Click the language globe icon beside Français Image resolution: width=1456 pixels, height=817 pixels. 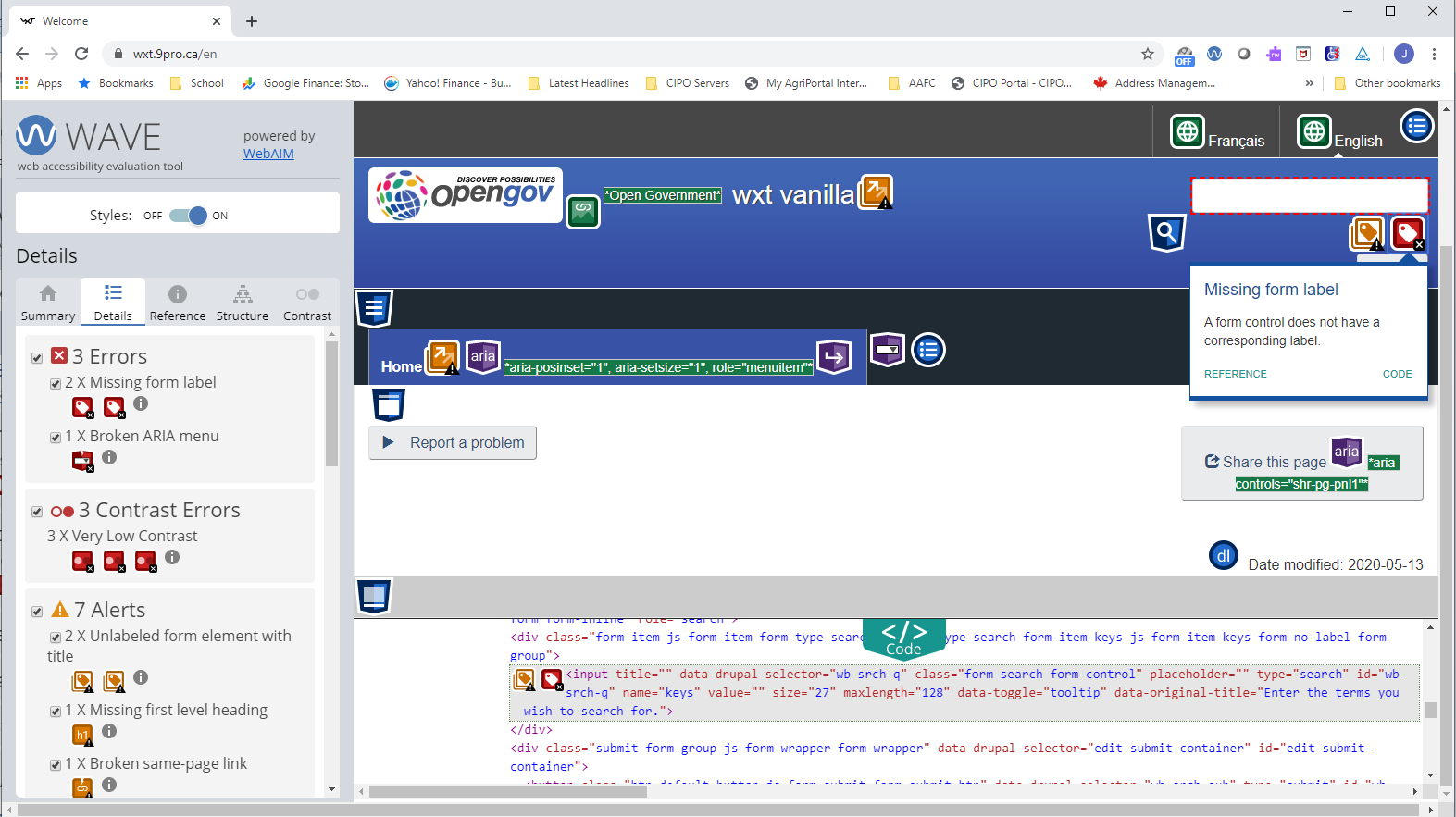tap(1188, 131)
